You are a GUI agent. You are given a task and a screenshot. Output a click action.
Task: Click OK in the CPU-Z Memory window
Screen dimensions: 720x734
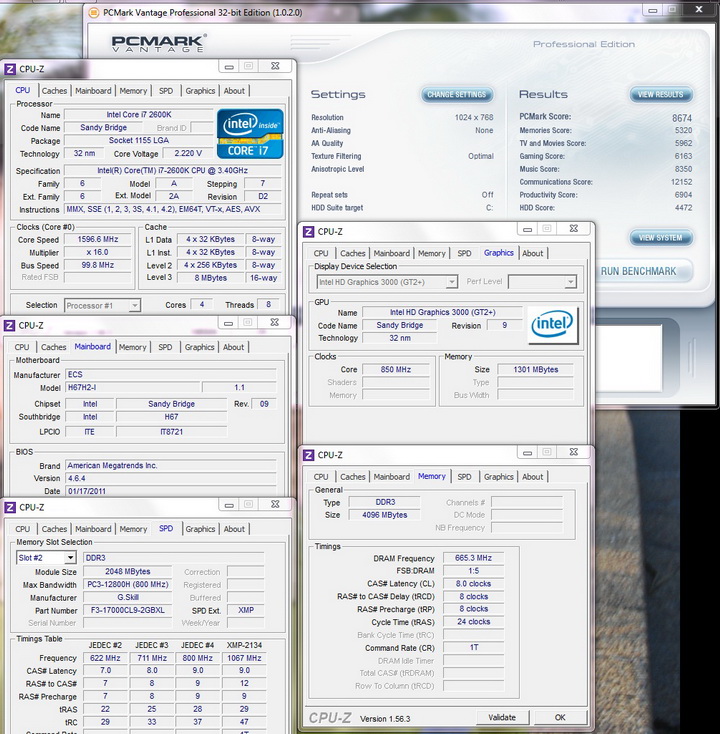point(560,717)
